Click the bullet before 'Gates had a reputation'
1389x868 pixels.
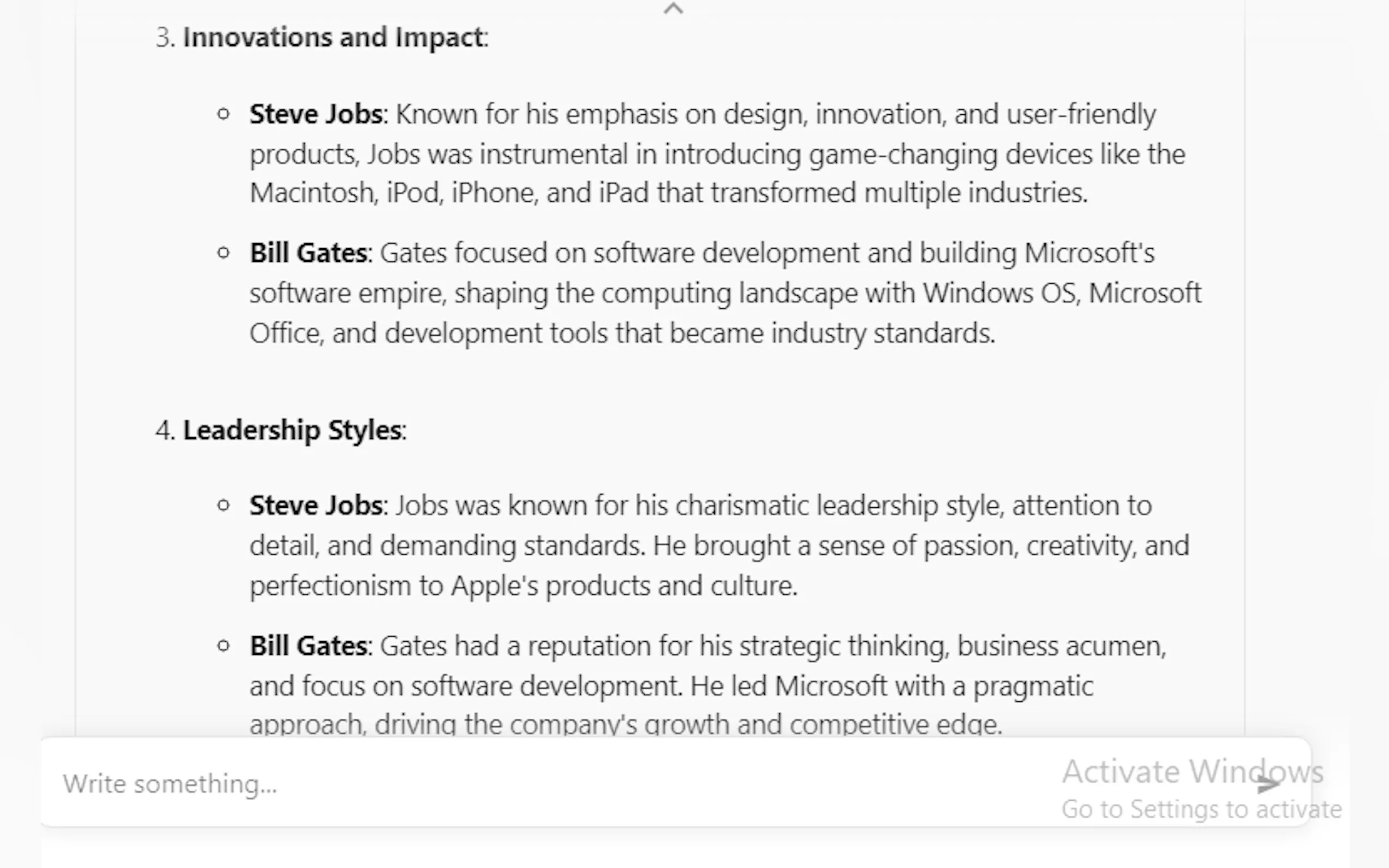pyautogui.click(x=224, y=646)
